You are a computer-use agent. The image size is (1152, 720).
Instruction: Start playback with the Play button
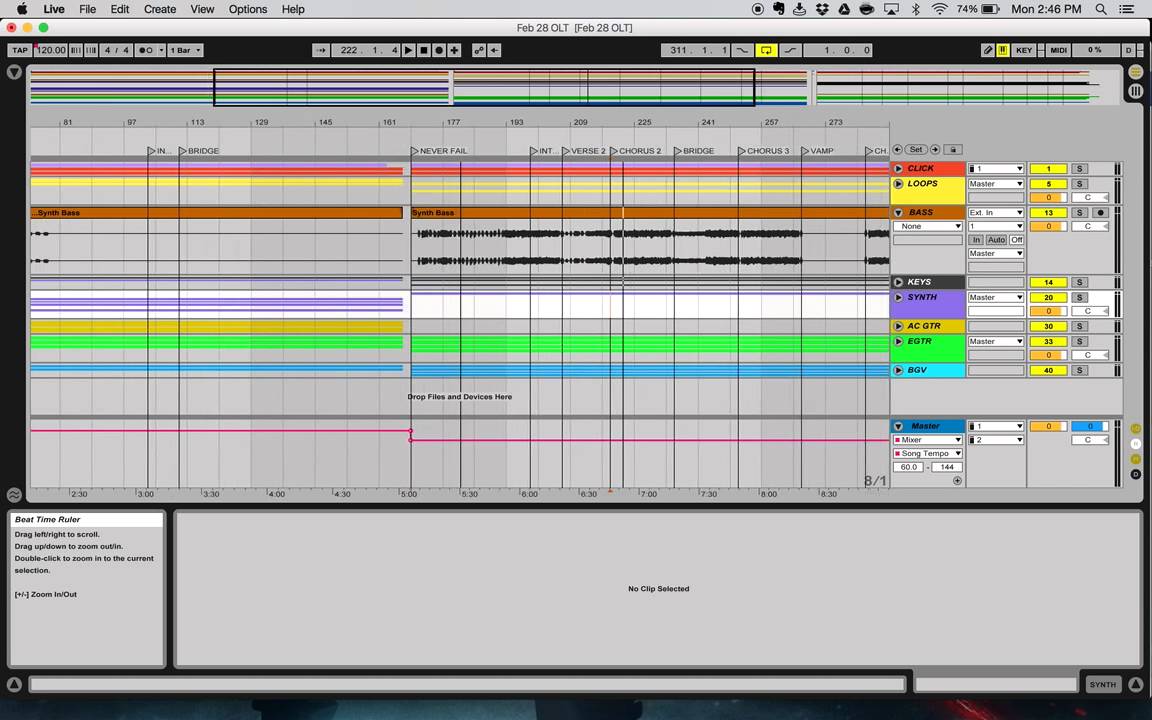408,50
